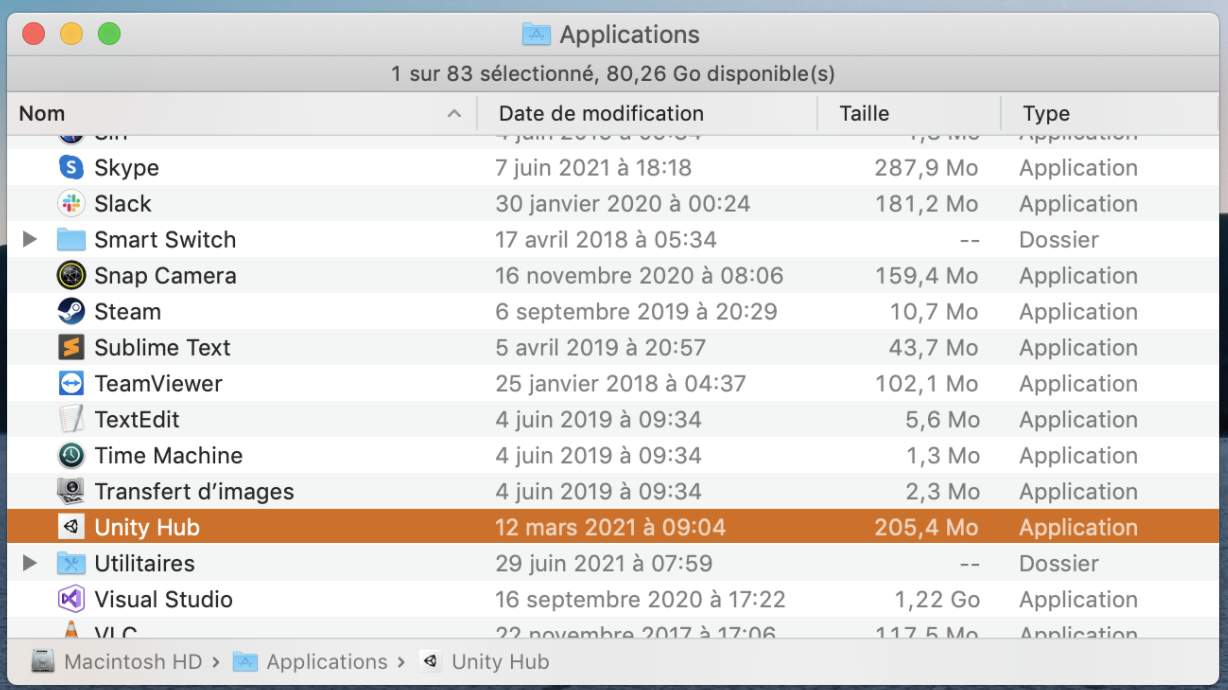This screenshot has width=1228, height=690.
Task: Click the Utilitaires folder icon
Action: 71,564
